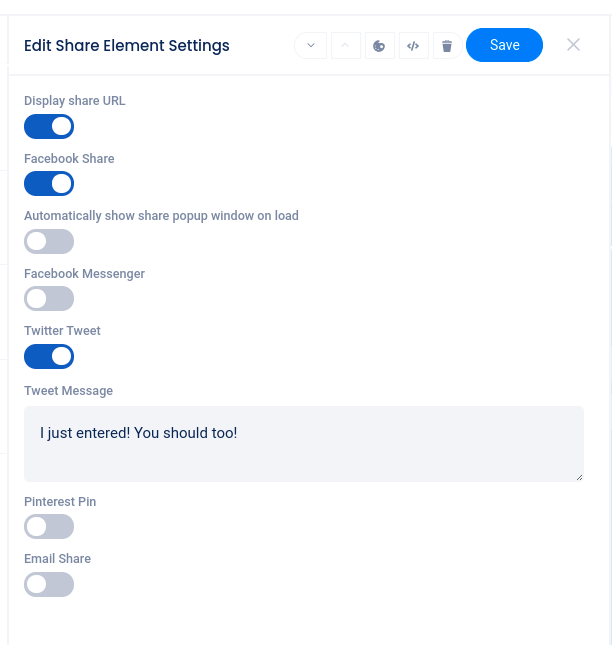Image resolution: width=612 pixels, height=645 pixels.
Task: Click the Pinterest Pin label
Action: pyautogui.click(x=60, y=502)
